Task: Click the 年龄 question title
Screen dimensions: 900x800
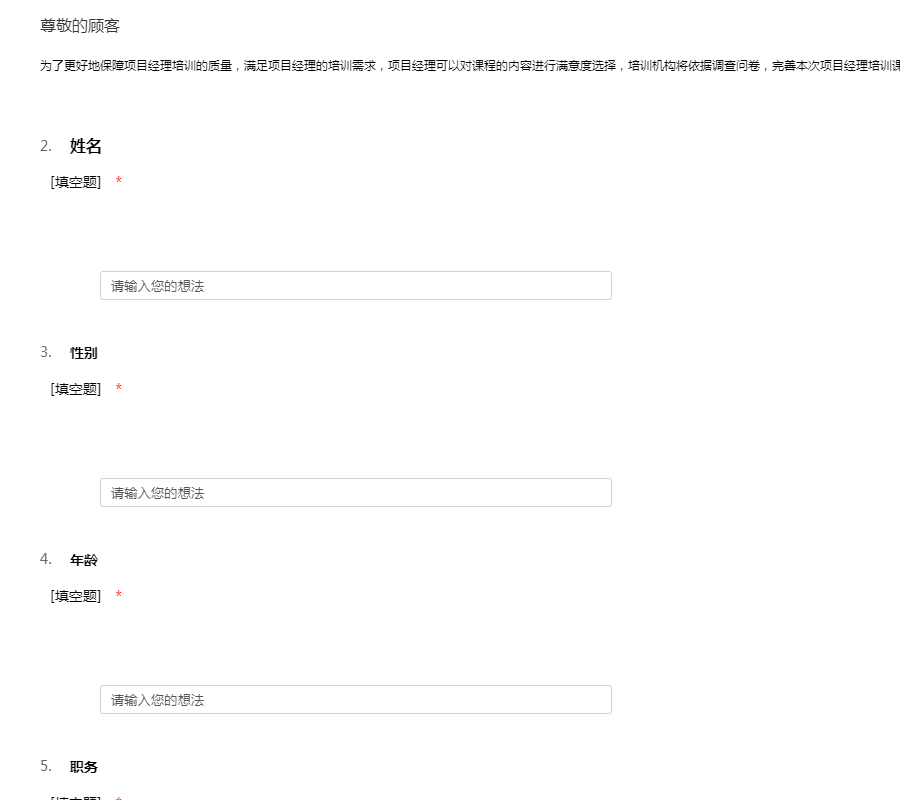Action: [84, 560]
